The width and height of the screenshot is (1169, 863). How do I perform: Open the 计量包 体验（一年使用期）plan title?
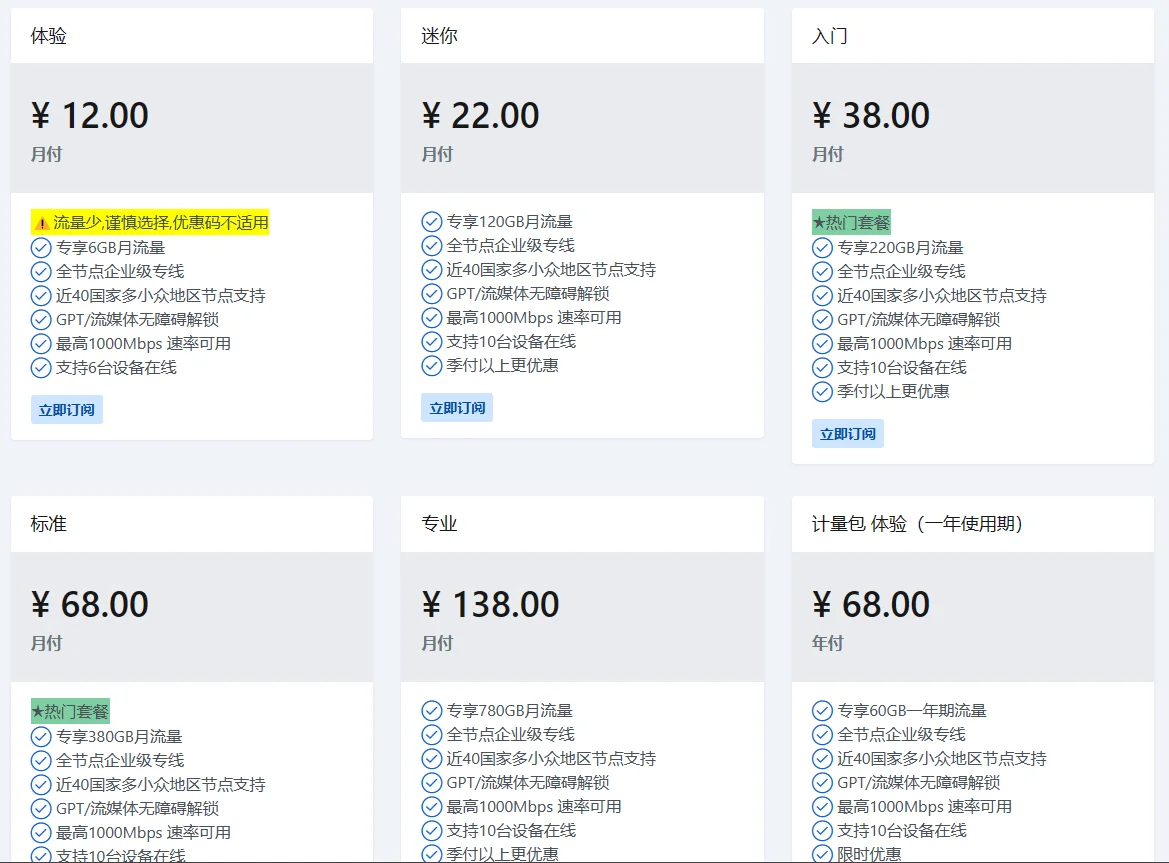coord(917,524)
